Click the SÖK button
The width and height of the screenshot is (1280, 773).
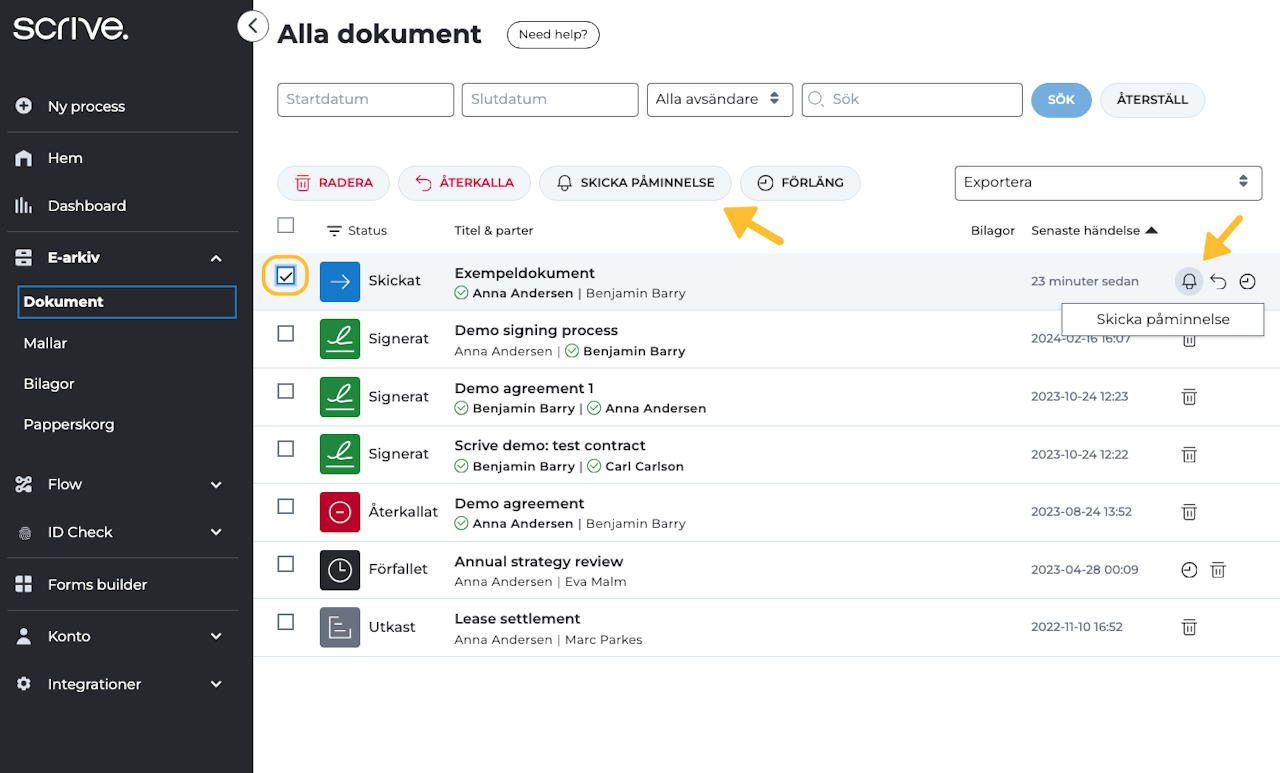click(x=1061, y=100)
